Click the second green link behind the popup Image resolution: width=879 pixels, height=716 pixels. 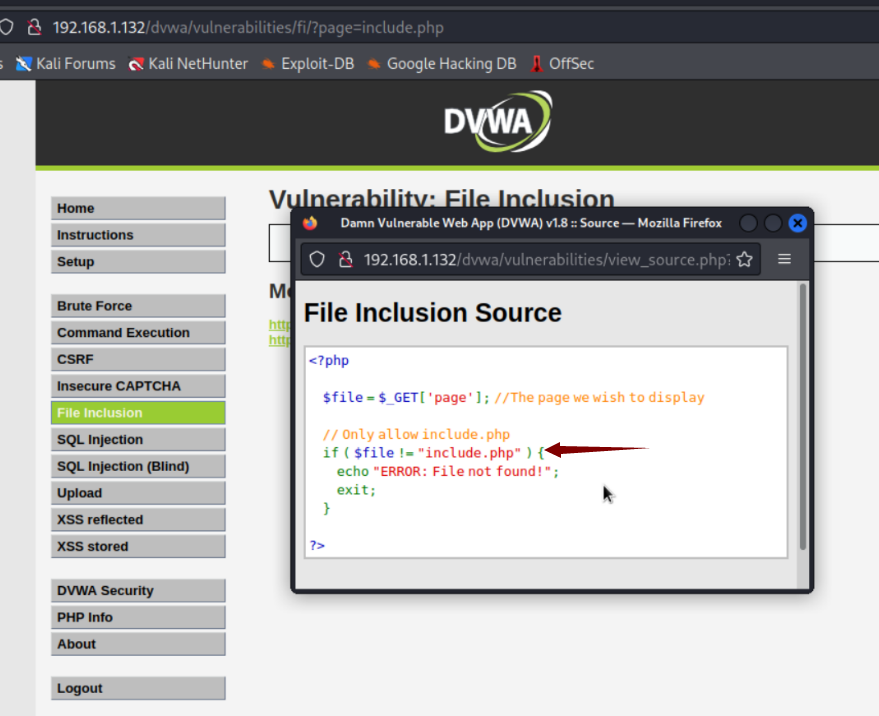[279, 340]
